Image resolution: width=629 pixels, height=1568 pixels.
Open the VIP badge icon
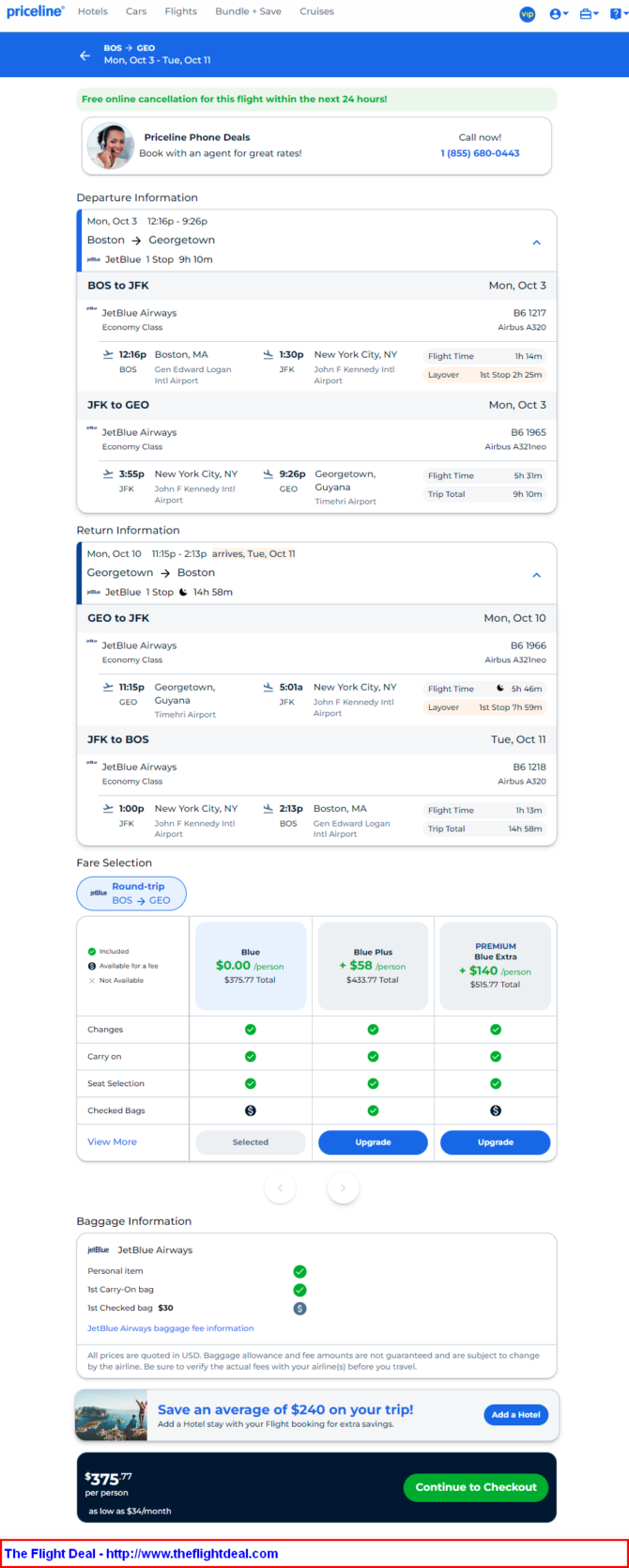click(x=528, y=14)
